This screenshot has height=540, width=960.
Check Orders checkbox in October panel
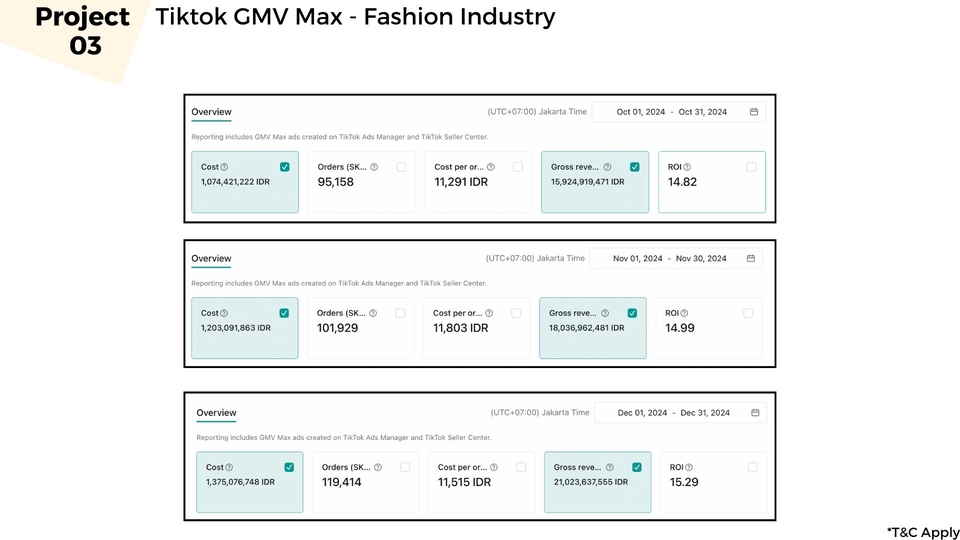(x=401, y=167)
